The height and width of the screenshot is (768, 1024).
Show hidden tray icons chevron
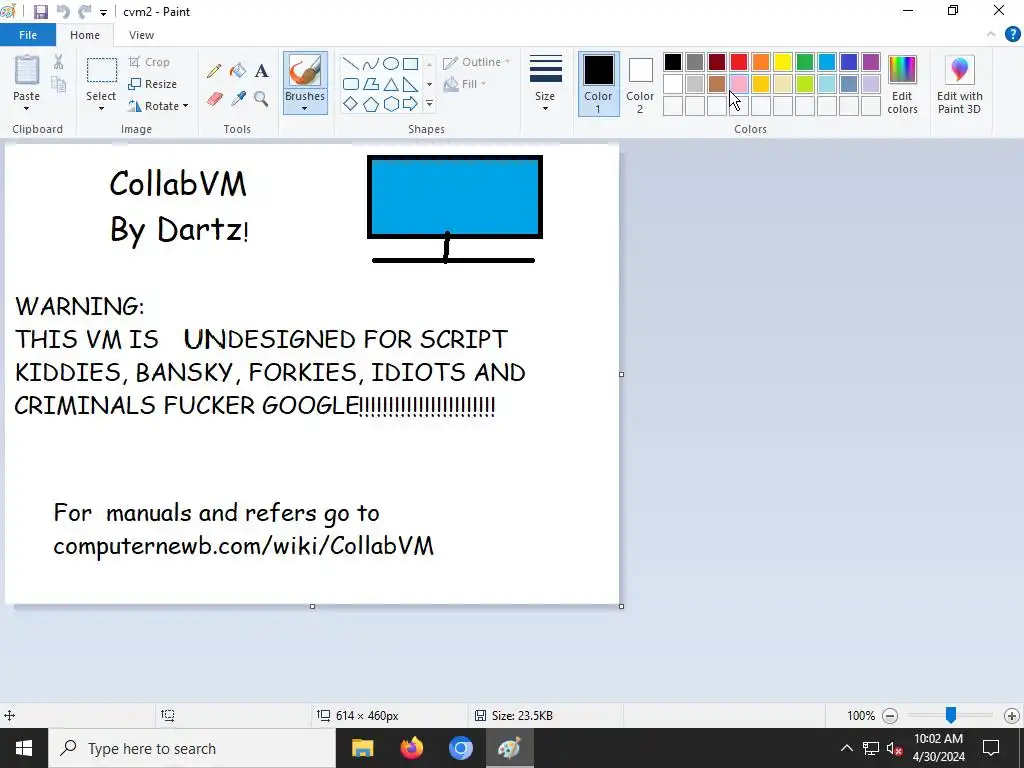point(846,748)
